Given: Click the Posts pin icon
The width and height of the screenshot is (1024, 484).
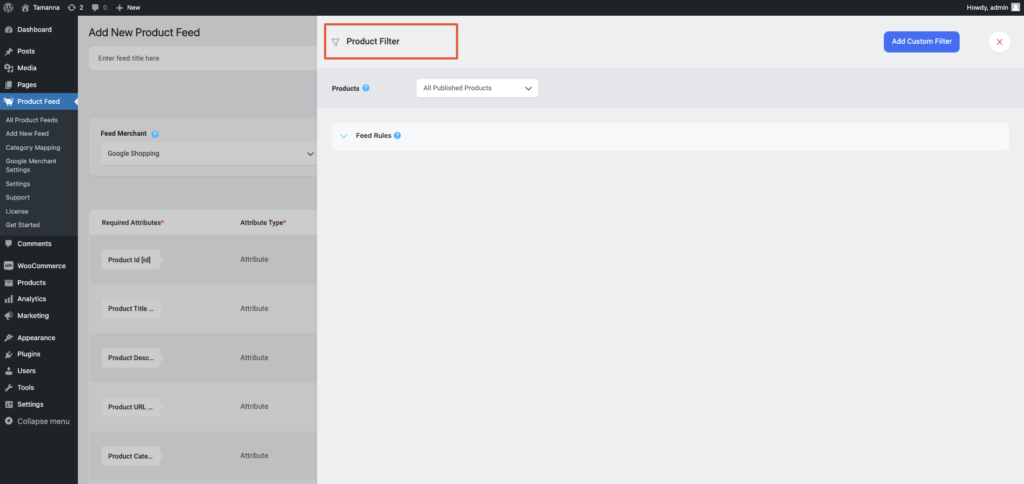Looking at the screenshot, I should tap(8, 51).
